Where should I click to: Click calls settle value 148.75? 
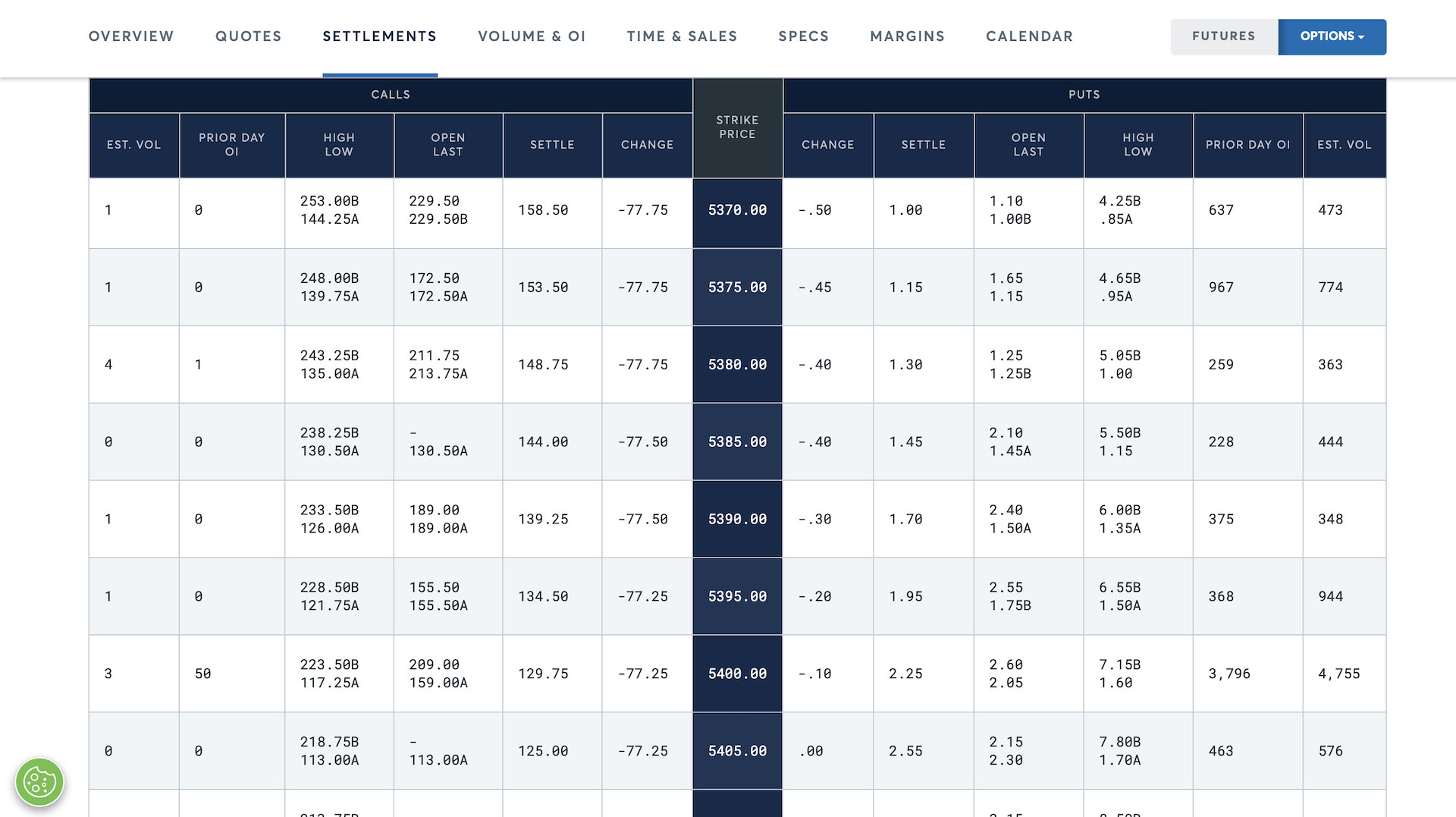(x=543, y=365)
